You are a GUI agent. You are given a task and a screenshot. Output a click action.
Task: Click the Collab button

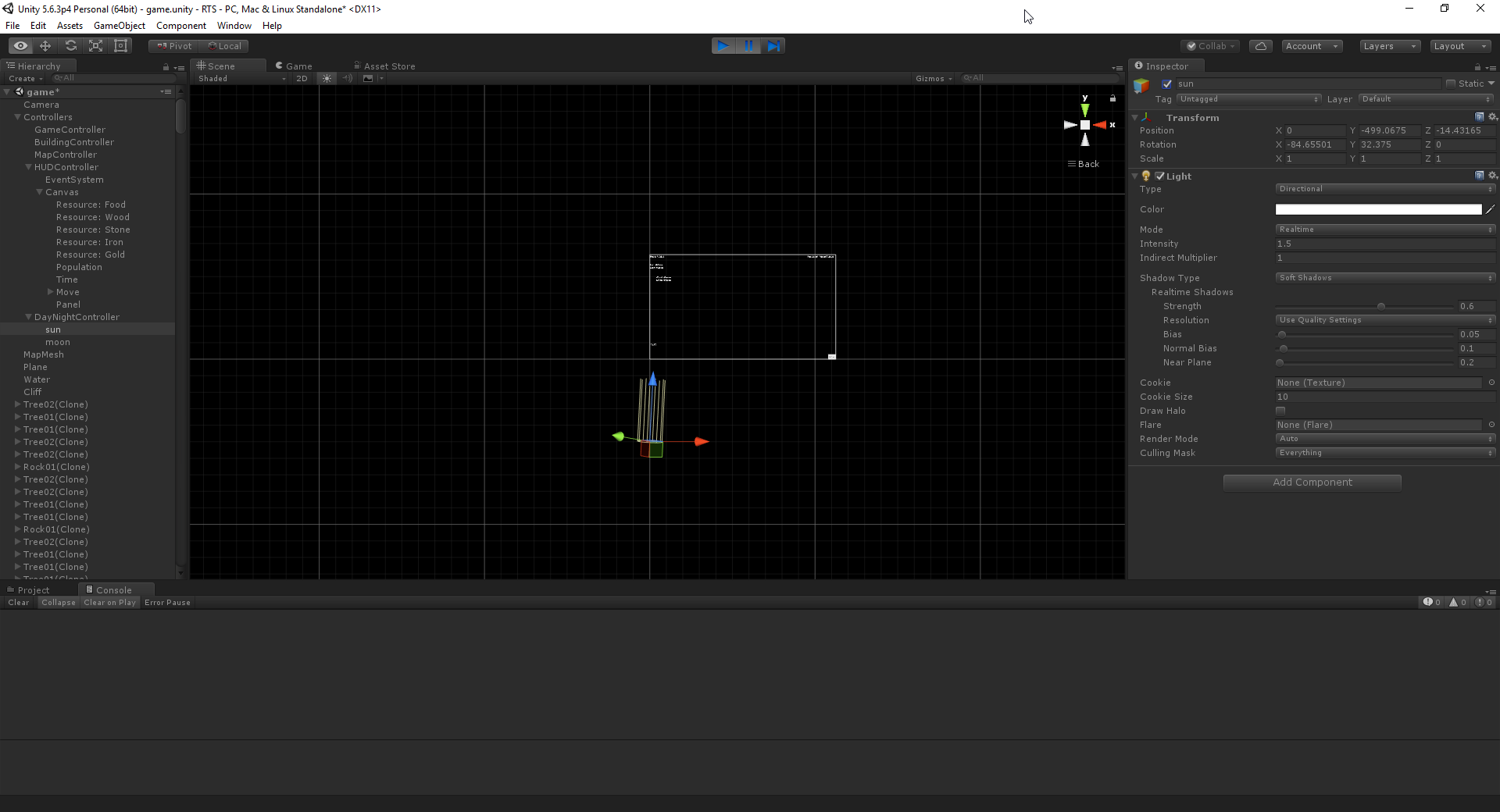(1211, 46)
